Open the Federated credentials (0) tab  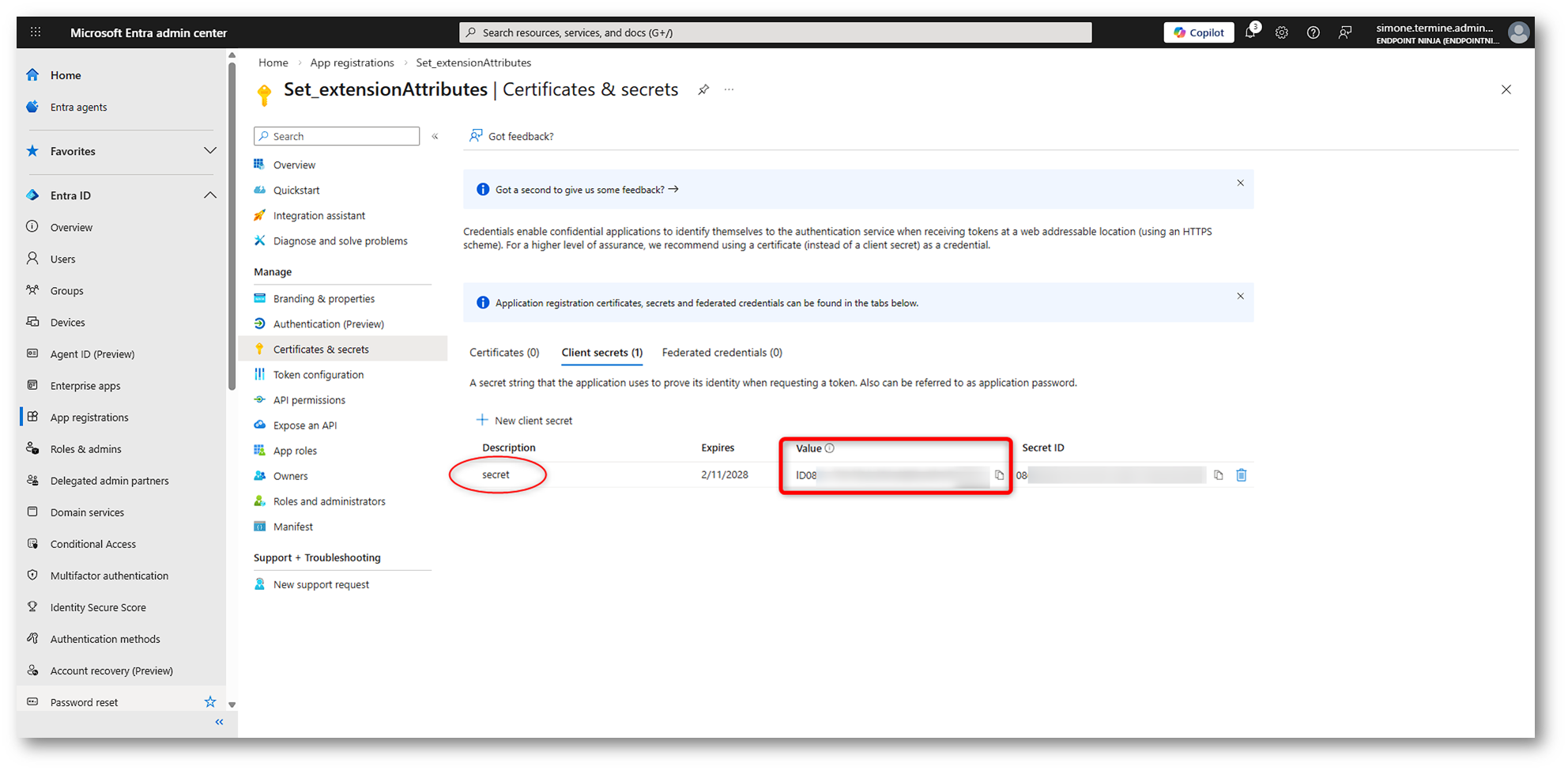(x=722, y=353)
